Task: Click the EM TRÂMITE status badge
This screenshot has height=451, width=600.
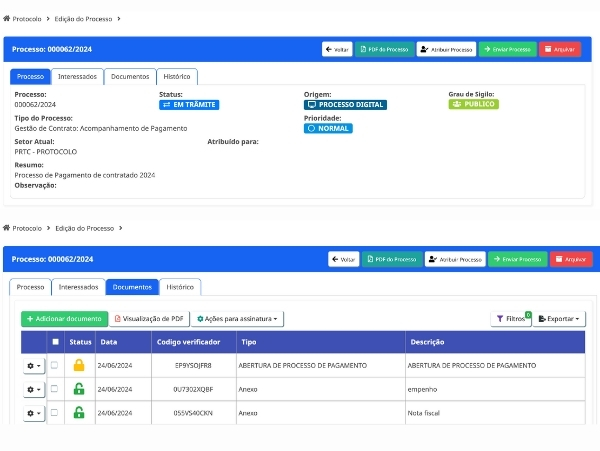Action: pyautogui.click(x=188, y=104)
